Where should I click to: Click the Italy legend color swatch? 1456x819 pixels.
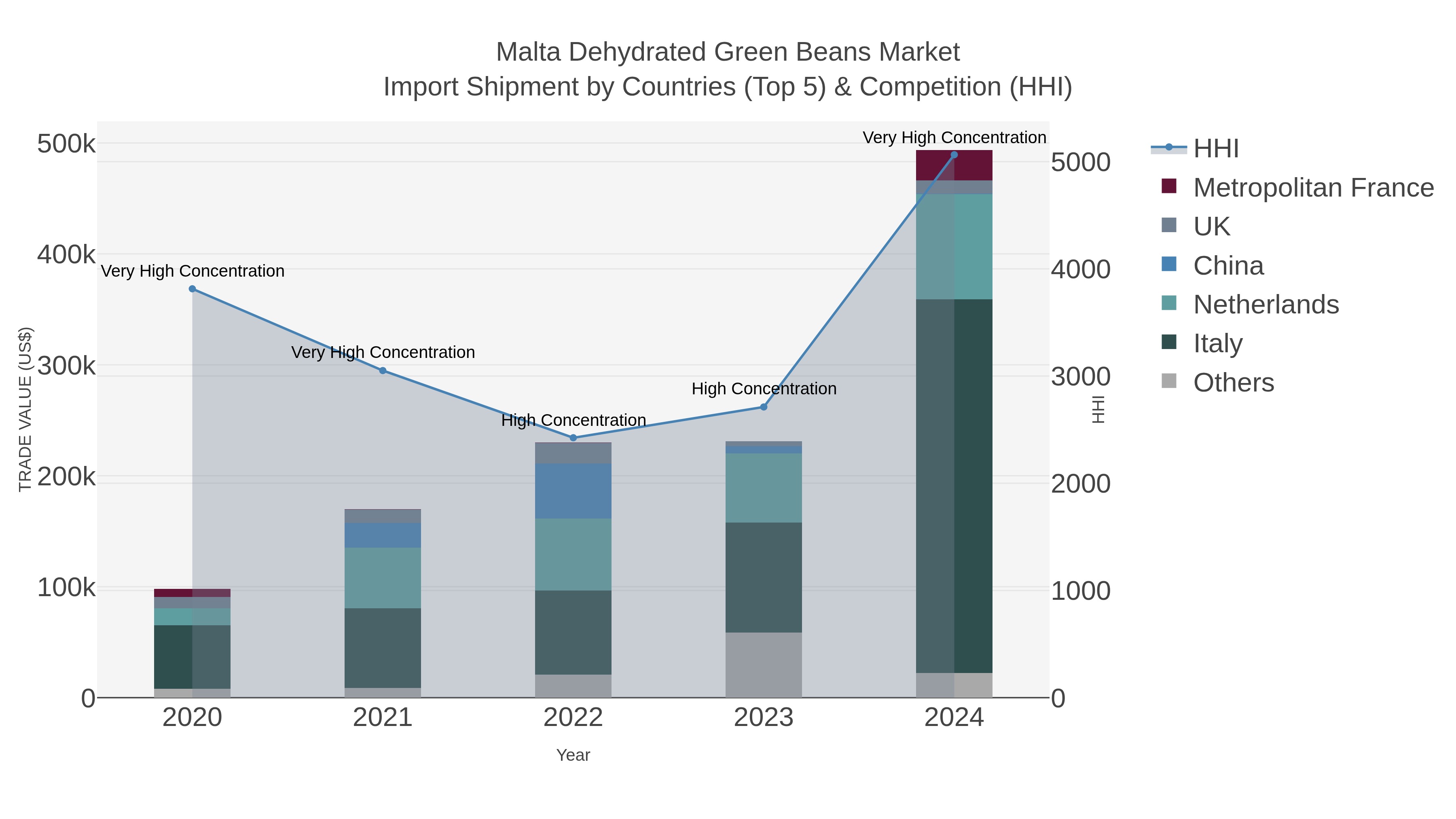tap(1169, 341)
